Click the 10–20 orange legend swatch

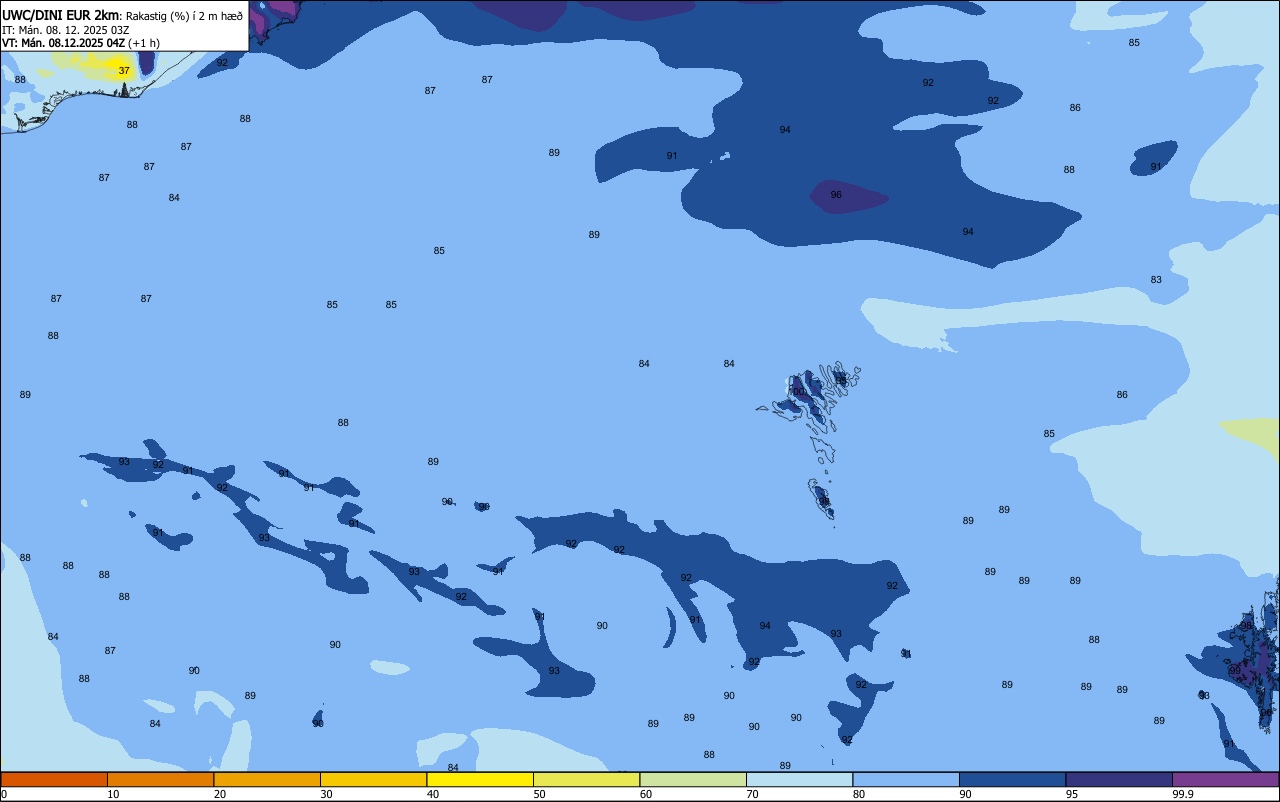click(x=160, y=779)
